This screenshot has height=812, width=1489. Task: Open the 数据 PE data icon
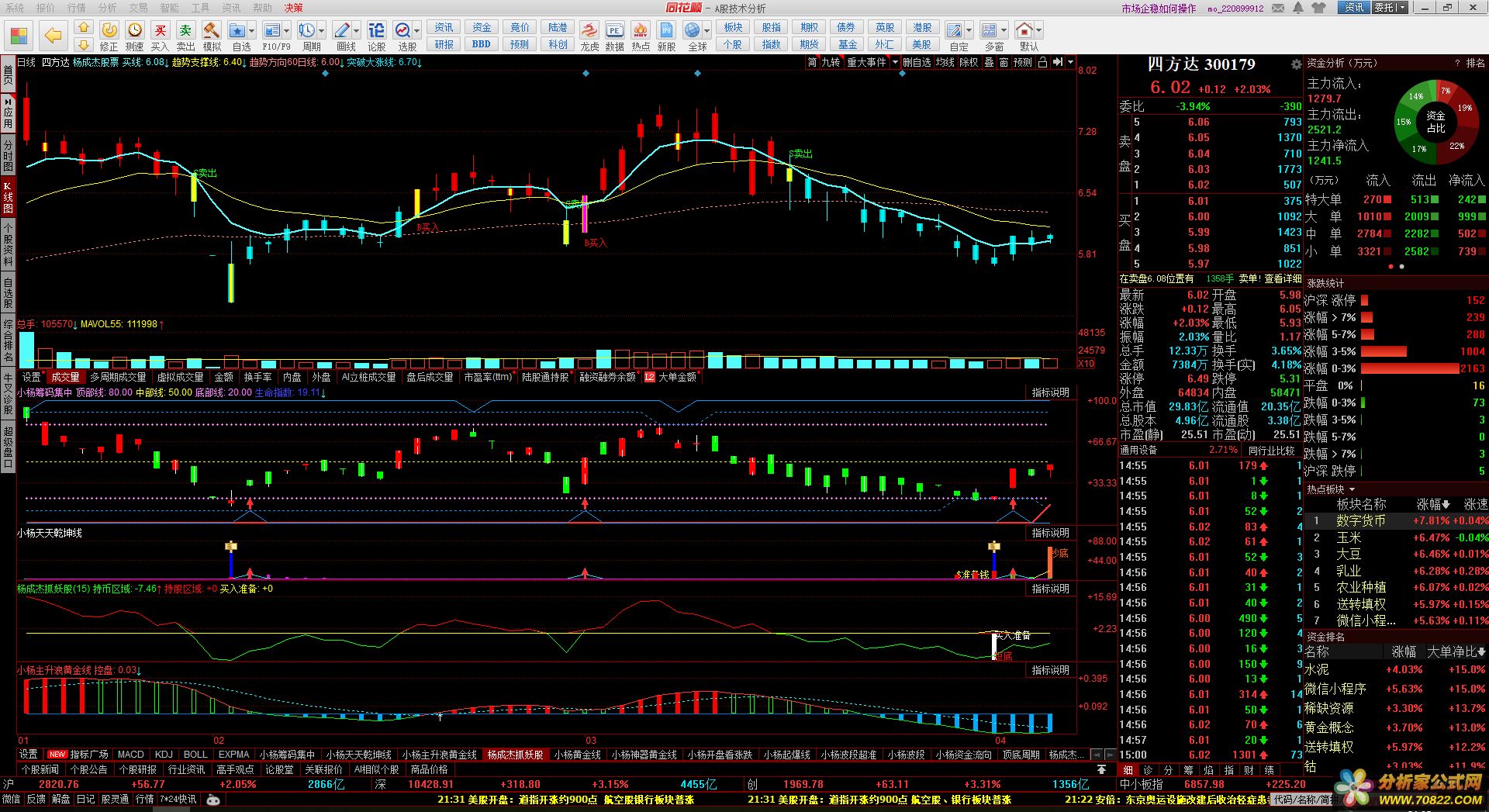pos(614,30)
